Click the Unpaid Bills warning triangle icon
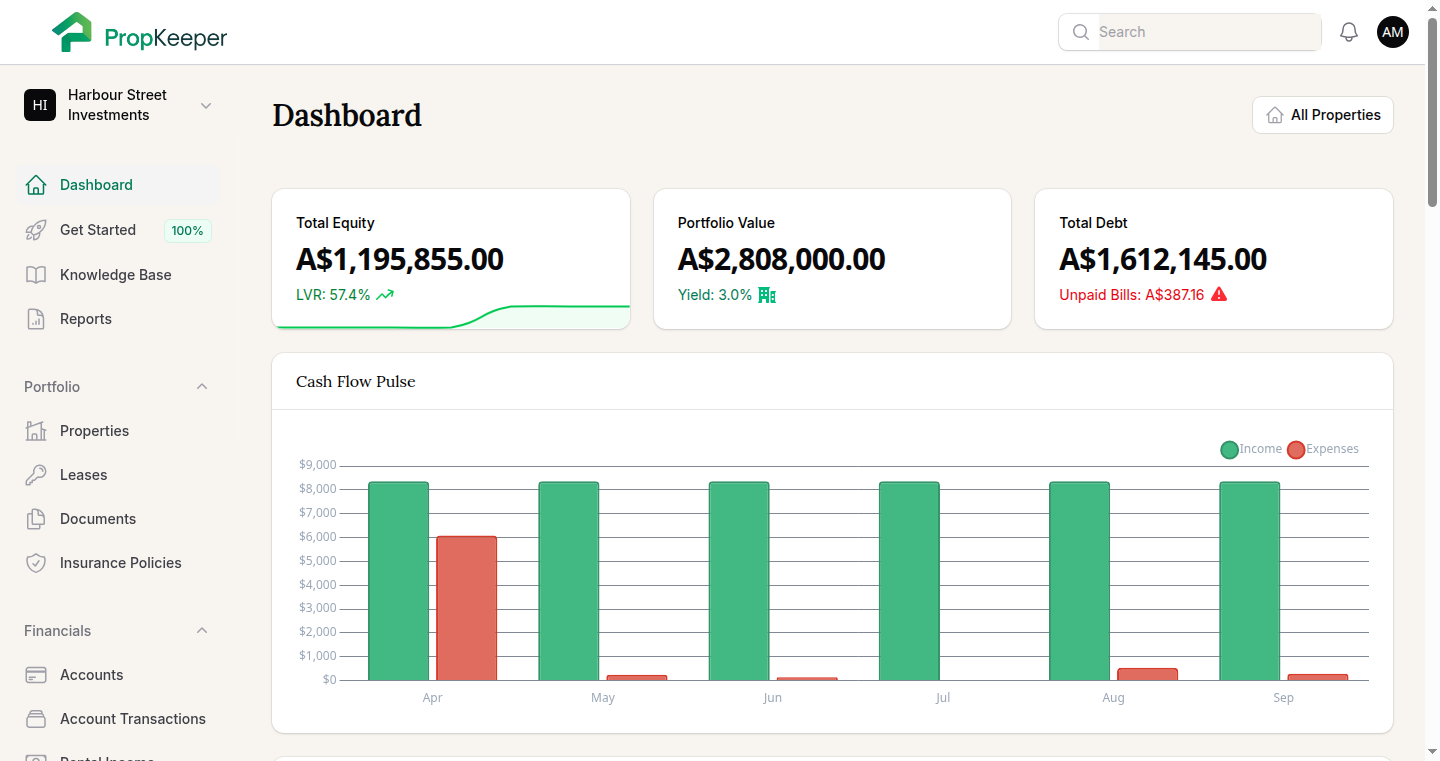This screenshot has height=761, width=1440. 1219,295
